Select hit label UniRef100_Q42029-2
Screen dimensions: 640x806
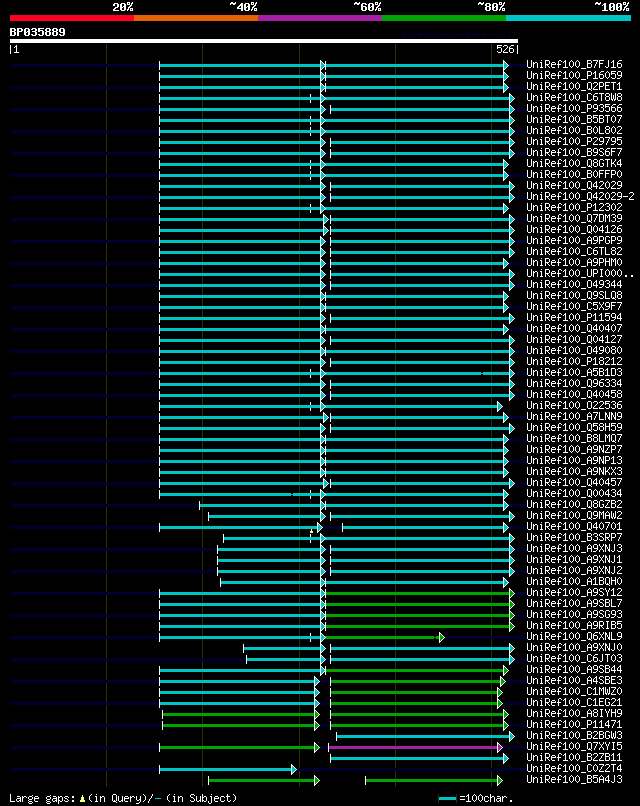point(580,196)
